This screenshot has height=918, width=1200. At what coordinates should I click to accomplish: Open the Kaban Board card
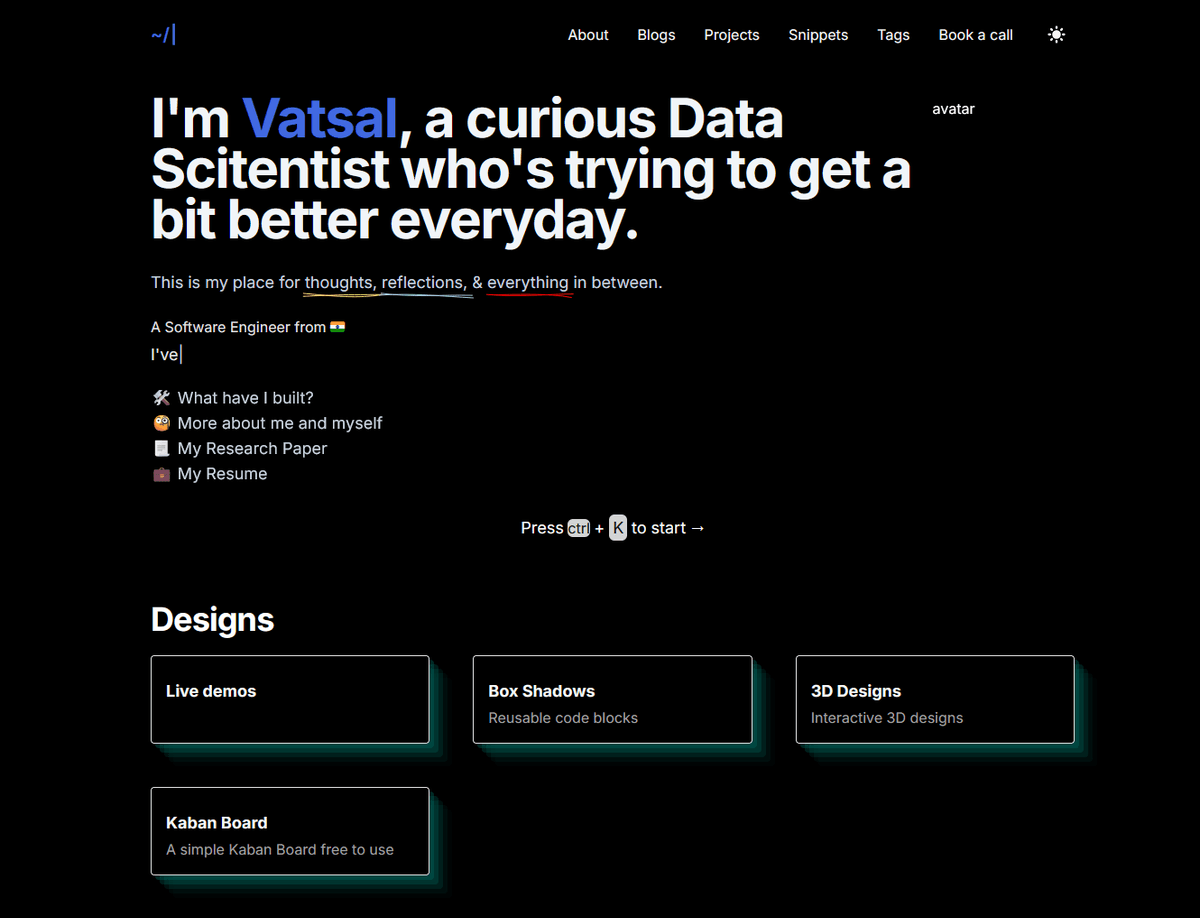click(290, 831)
